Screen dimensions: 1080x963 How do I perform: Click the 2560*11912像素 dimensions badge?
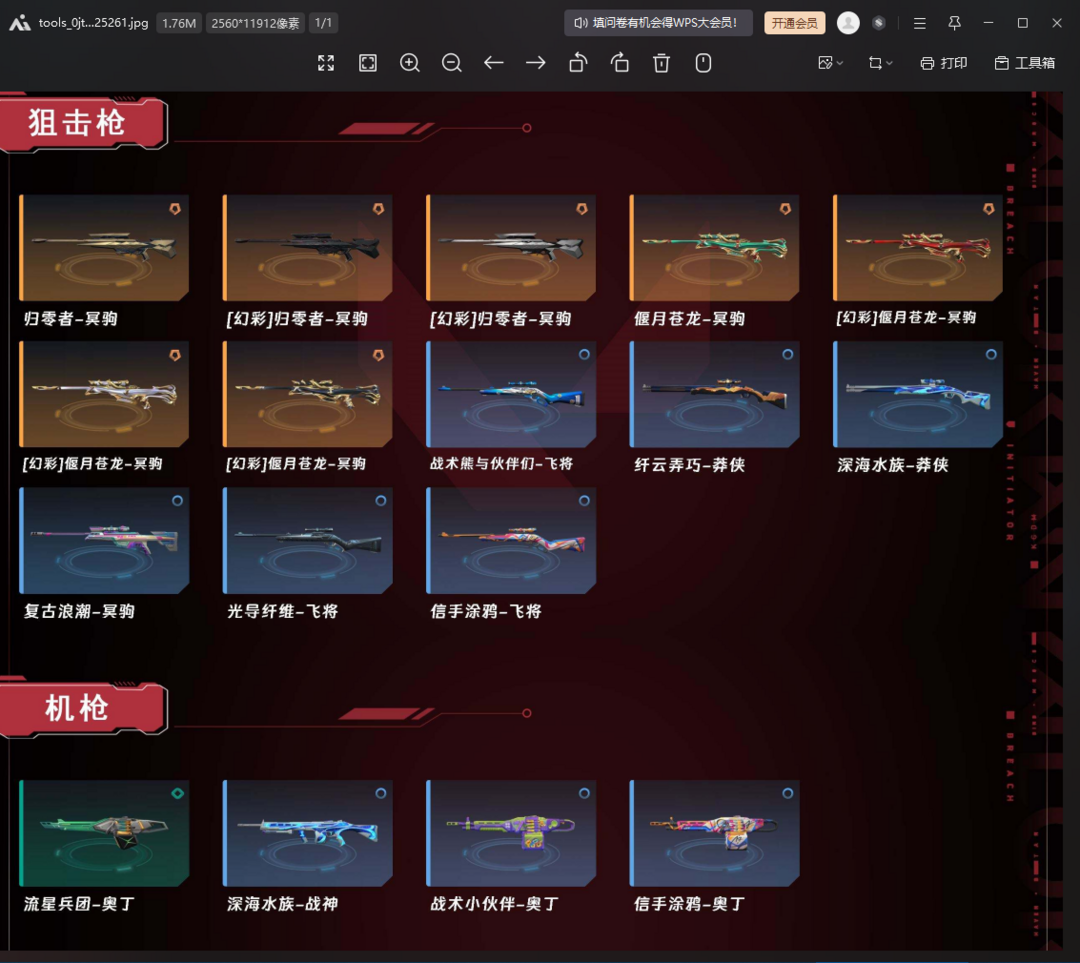pyautogui.click(x=255, y=23)
